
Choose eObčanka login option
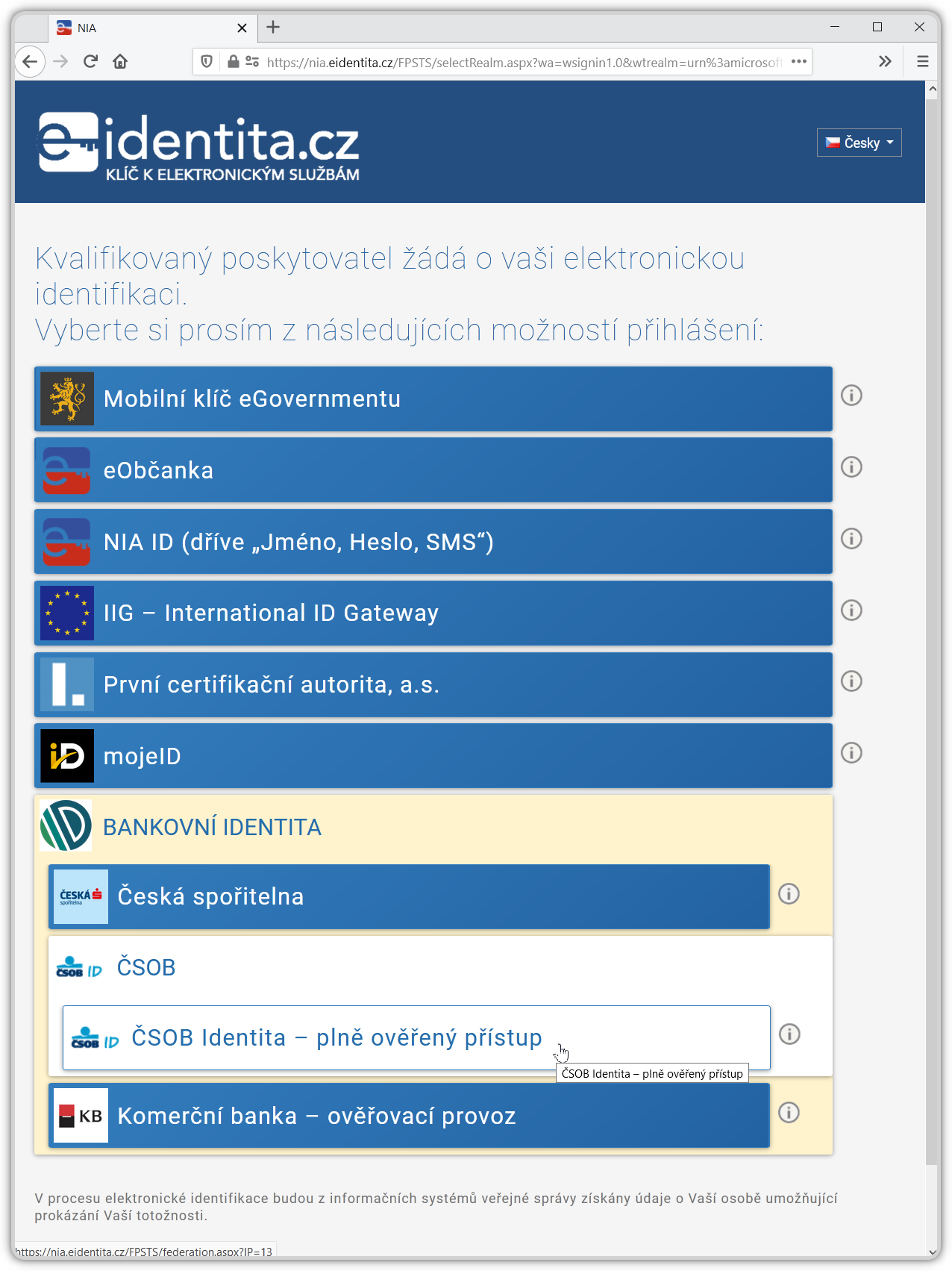[433, 469]
